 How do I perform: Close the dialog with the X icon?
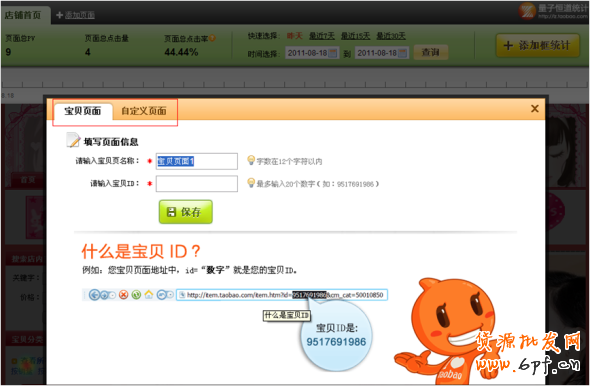coord(534,109)
